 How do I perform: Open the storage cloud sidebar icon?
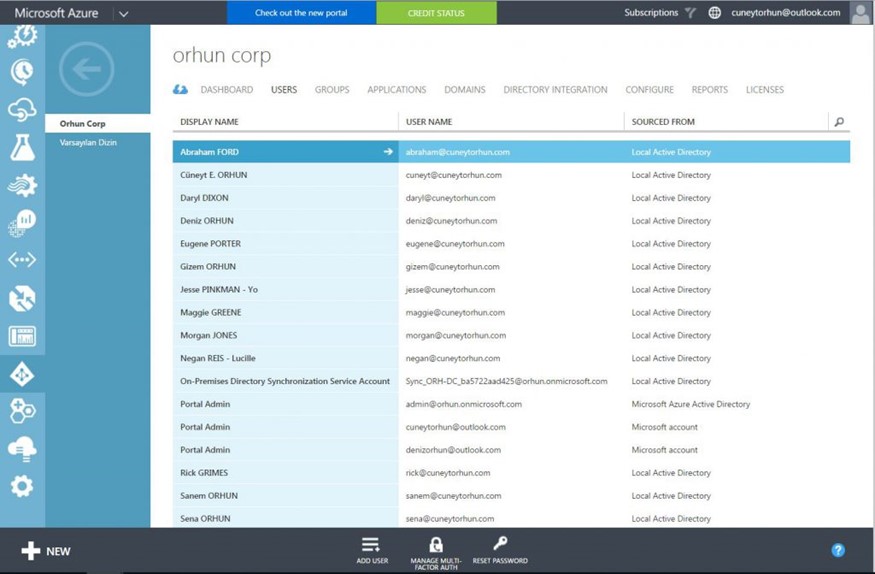(x=22, y=449)
